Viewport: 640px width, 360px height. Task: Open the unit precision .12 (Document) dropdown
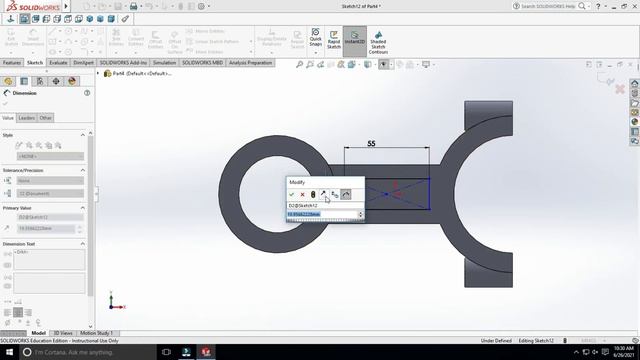[50, 193]
